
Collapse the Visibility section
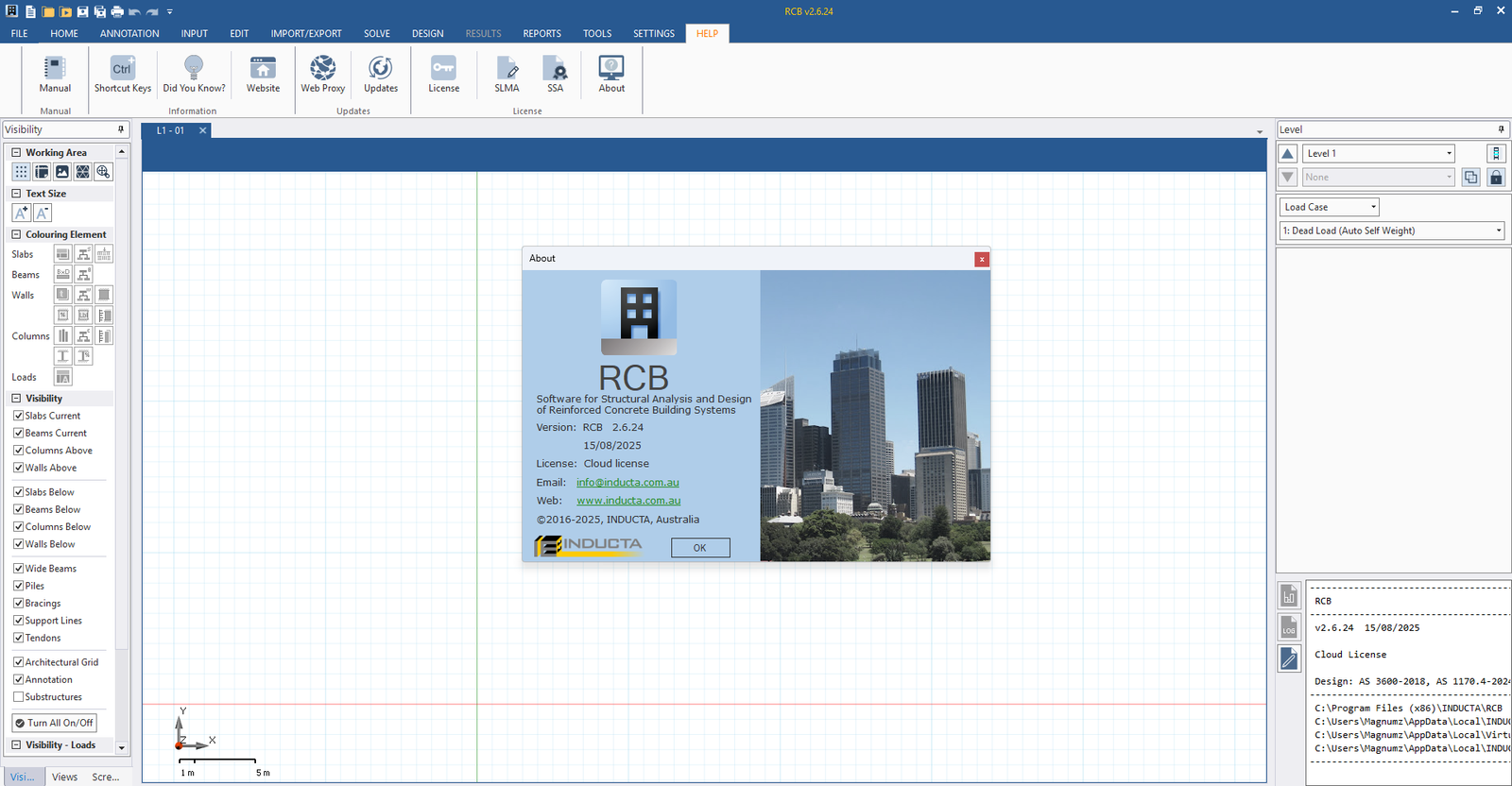(x=16, y=399)
